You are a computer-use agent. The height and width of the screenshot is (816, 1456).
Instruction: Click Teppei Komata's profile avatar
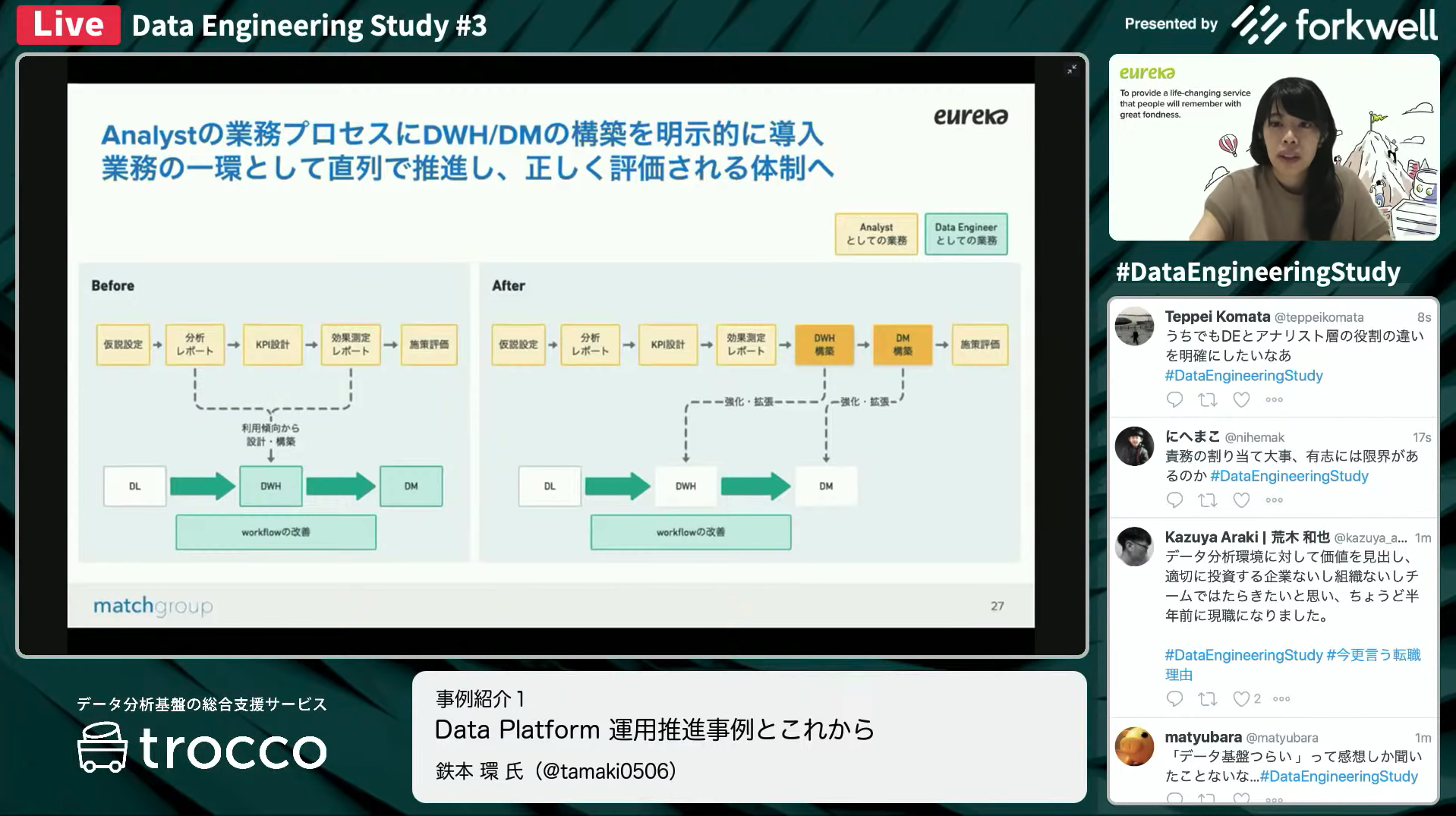(x=1134, y=326)
